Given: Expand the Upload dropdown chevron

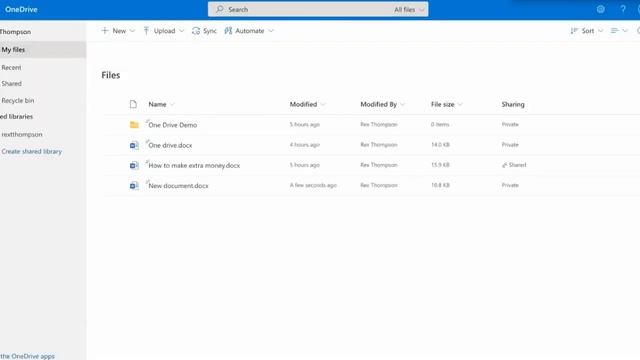Looking at the screenshot, I should pos(182,31).
